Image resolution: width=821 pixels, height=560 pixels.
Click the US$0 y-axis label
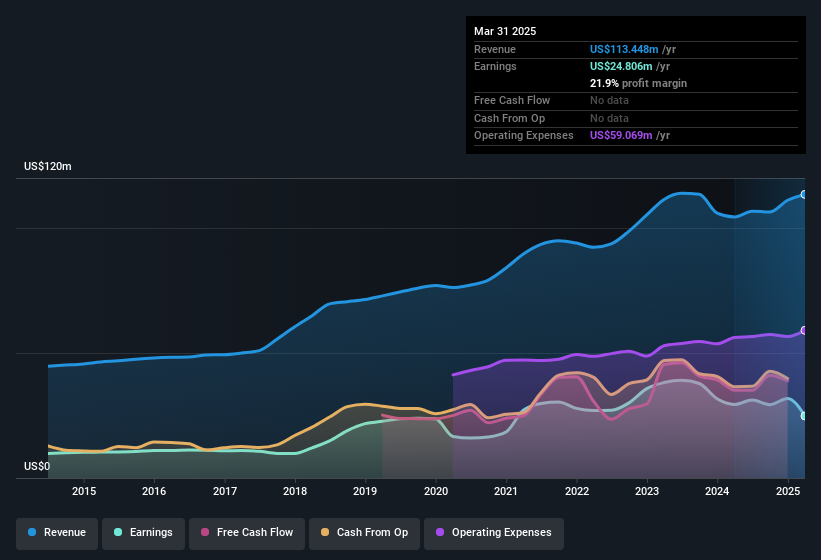point(37,466)
